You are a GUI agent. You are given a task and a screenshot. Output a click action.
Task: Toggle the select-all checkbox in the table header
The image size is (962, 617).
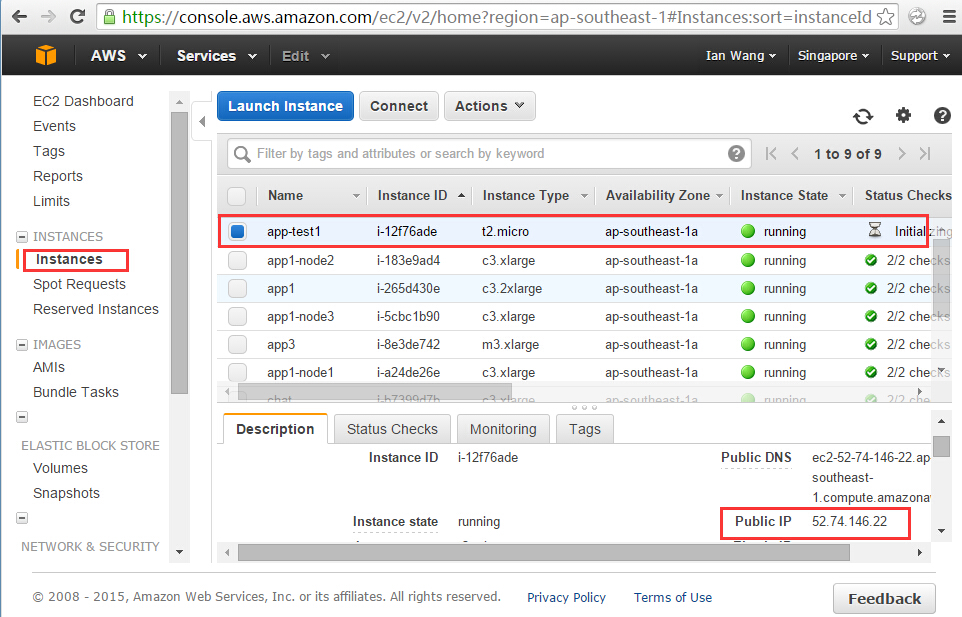tap(237, 196)
